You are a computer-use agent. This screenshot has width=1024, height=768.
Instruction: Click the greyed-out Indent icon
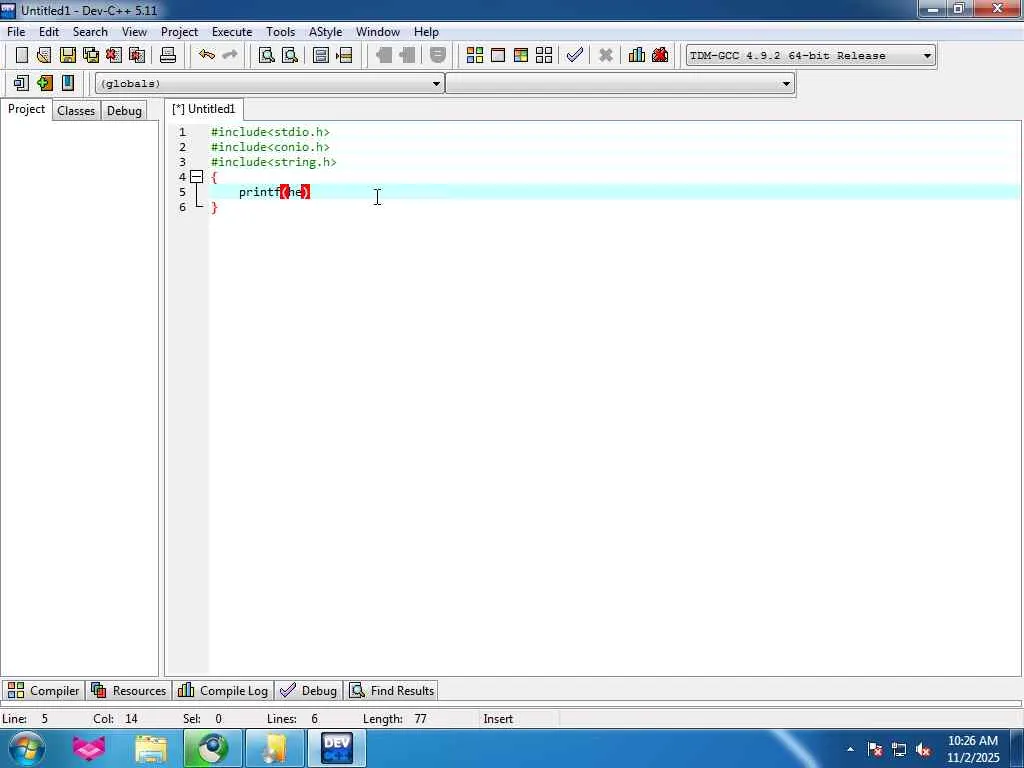coord(384,56)
